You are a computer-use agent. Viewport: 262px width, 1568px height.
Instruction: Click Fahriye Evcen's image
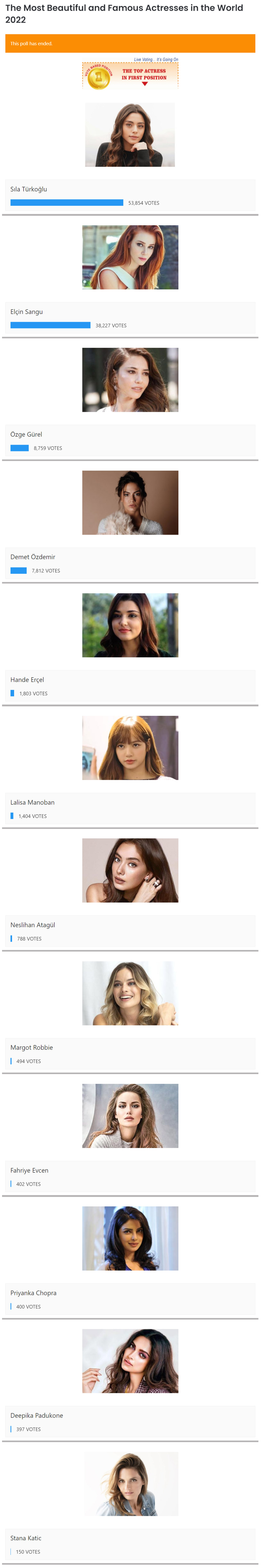pos(130,1116)
